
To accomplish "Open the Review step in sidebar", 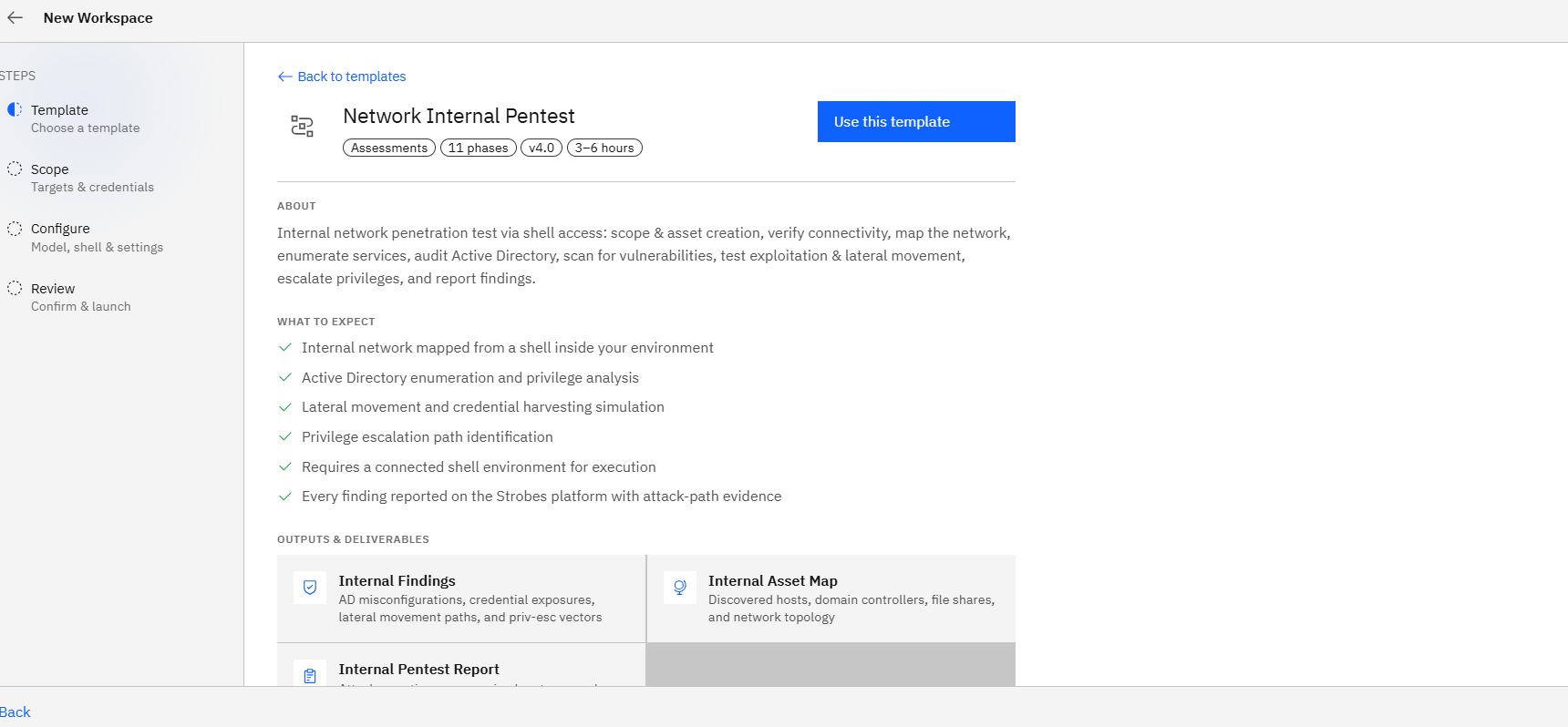I will point(80,297).
